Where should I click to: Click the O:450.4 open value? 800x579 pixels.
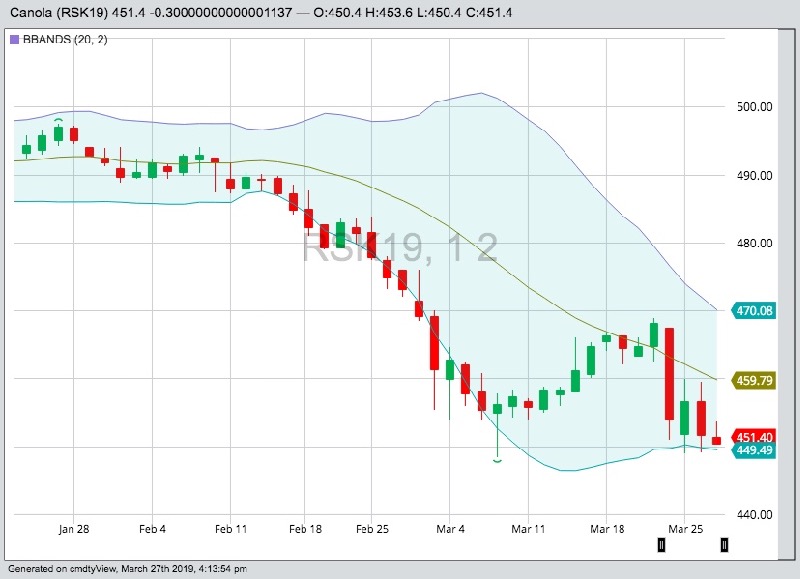coord(337,12)
